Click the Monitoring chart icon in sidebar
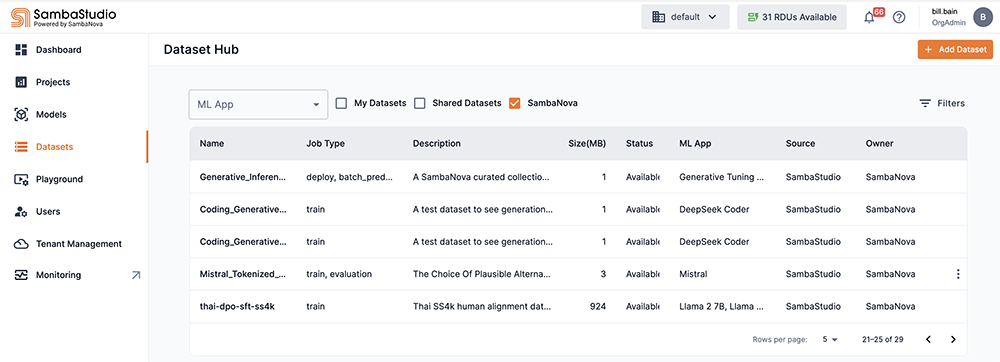Image resolution: width=1000 pixels, height=362 pixels. click(21, 275)
